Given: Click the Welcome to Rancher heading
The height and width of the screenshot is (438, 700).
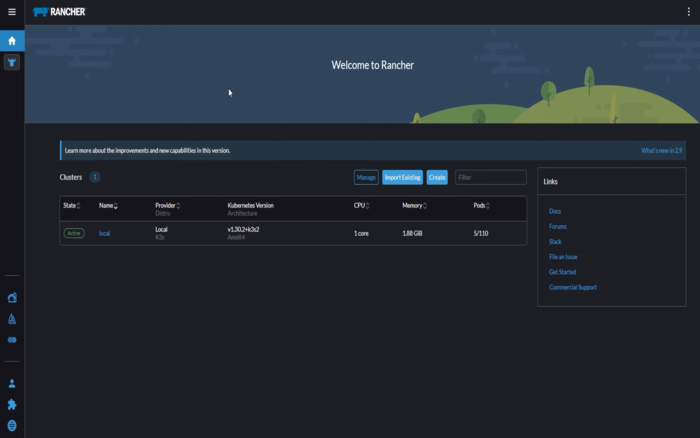Looking at the screenshot, I should tap(372, 65).
